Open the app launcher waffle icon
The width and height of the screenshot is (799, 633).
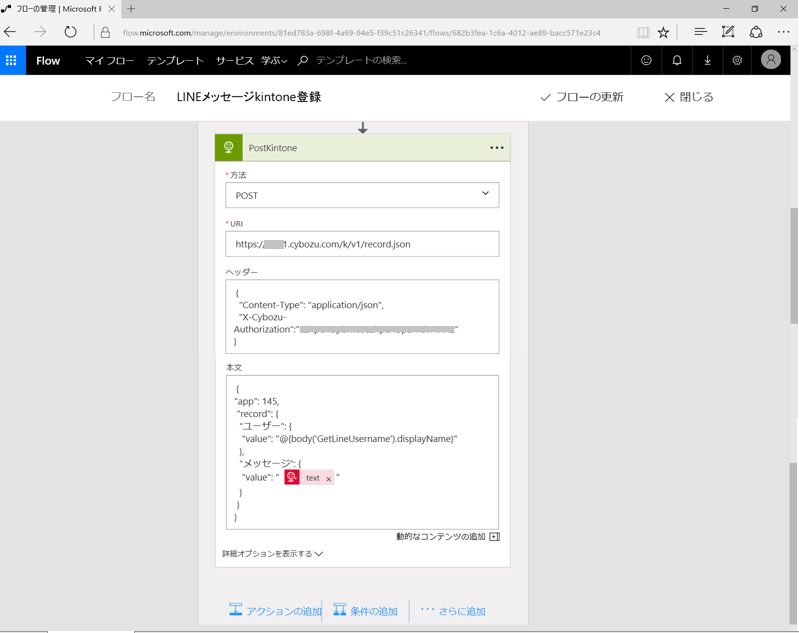11,60
